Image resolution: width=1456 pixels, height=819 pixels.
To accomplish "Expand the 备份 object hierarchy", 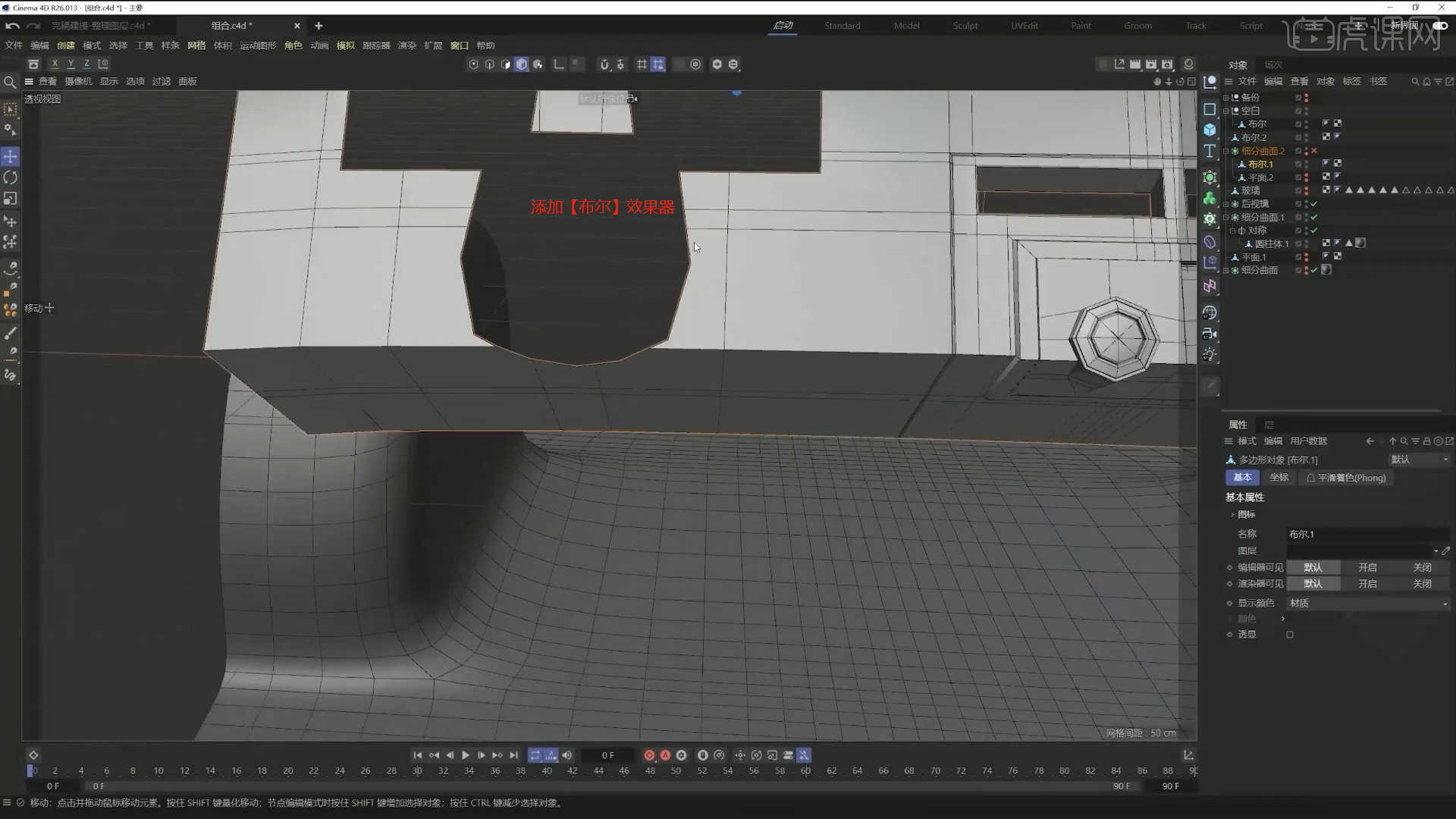I will coord(1225,98).
